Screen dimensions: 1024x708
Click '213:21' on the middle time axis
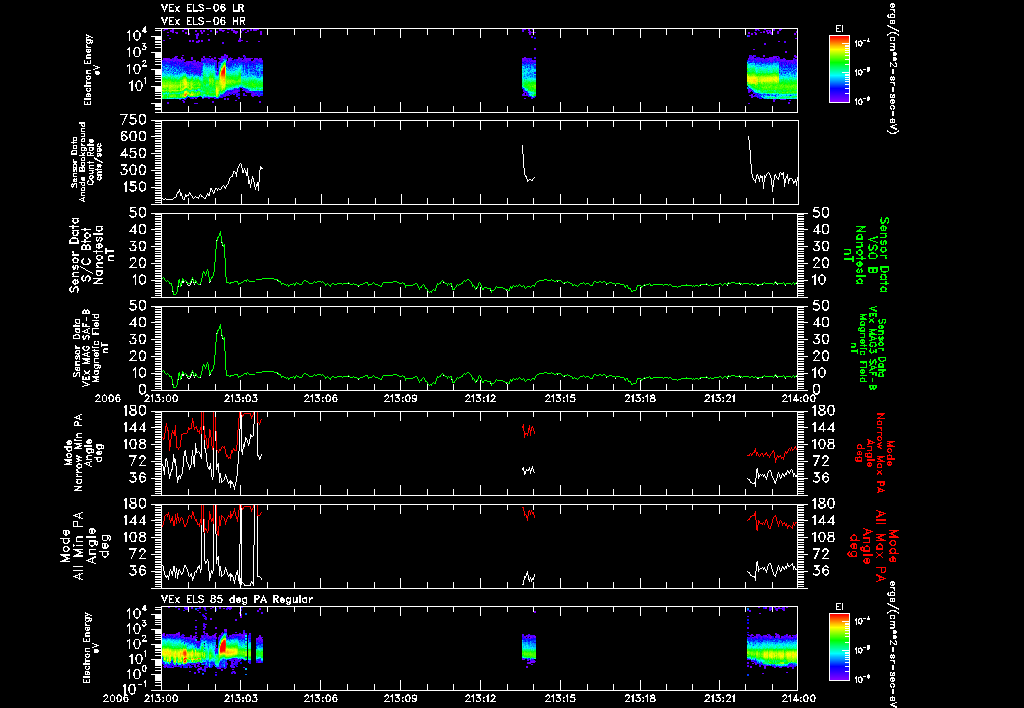click(720, 398)
